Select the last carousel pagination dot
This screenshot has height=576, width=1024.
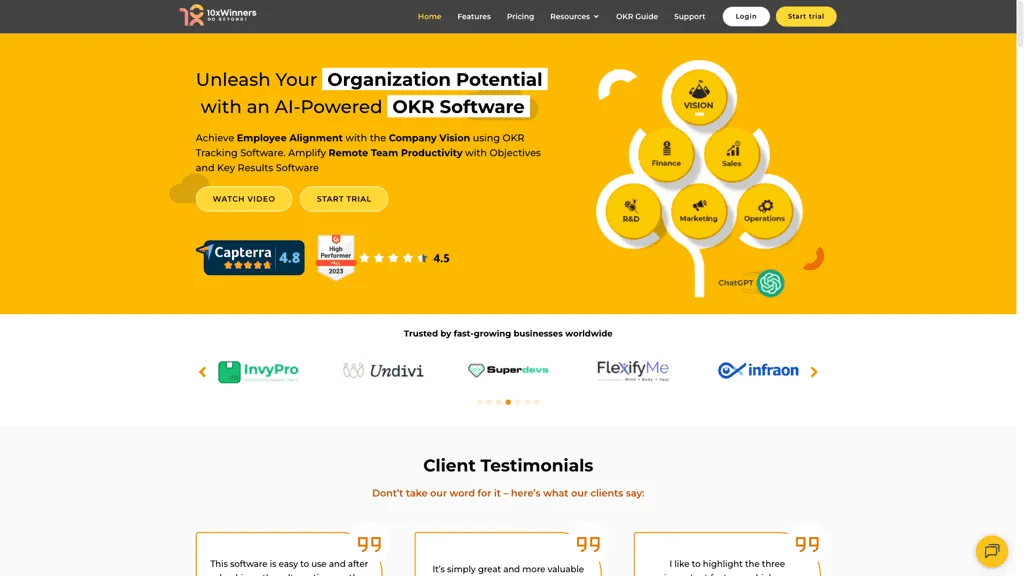[537, 402]
